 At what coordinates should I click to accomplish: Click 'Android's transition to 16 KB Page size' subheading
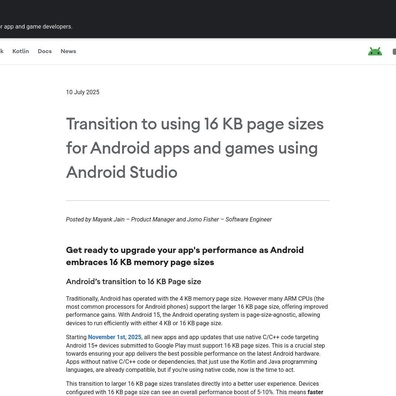(x=133, y=282)
